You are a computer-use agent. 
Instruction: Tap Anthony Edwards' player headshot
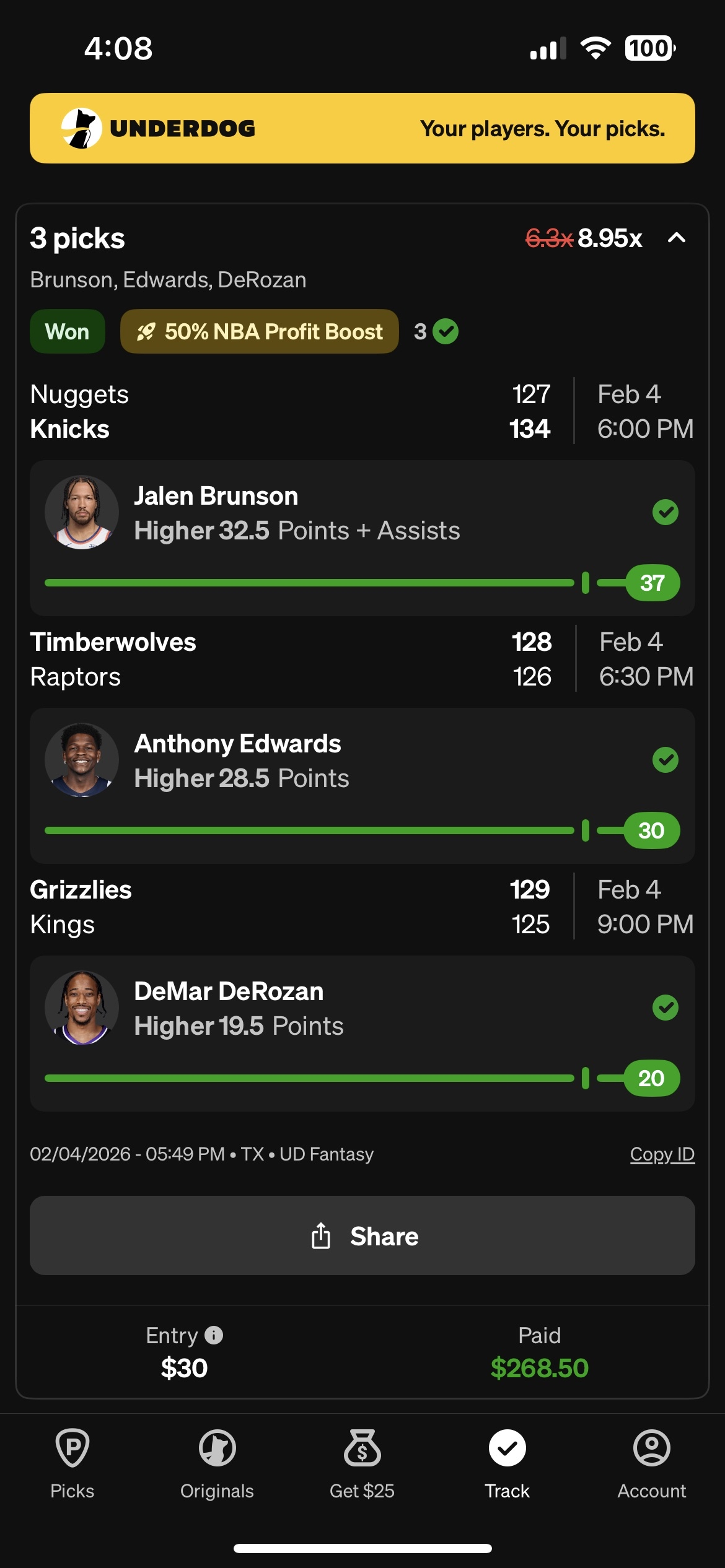pyautogui.click(x=82, y=760)
